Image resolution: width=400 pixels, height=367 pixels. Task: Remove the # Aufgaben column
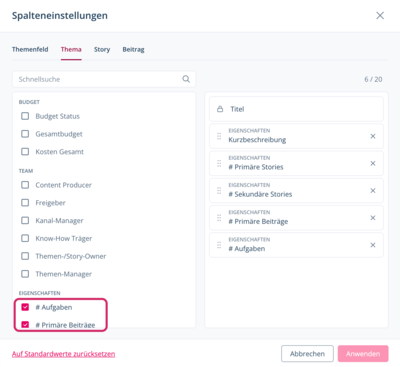click(373, 245)
